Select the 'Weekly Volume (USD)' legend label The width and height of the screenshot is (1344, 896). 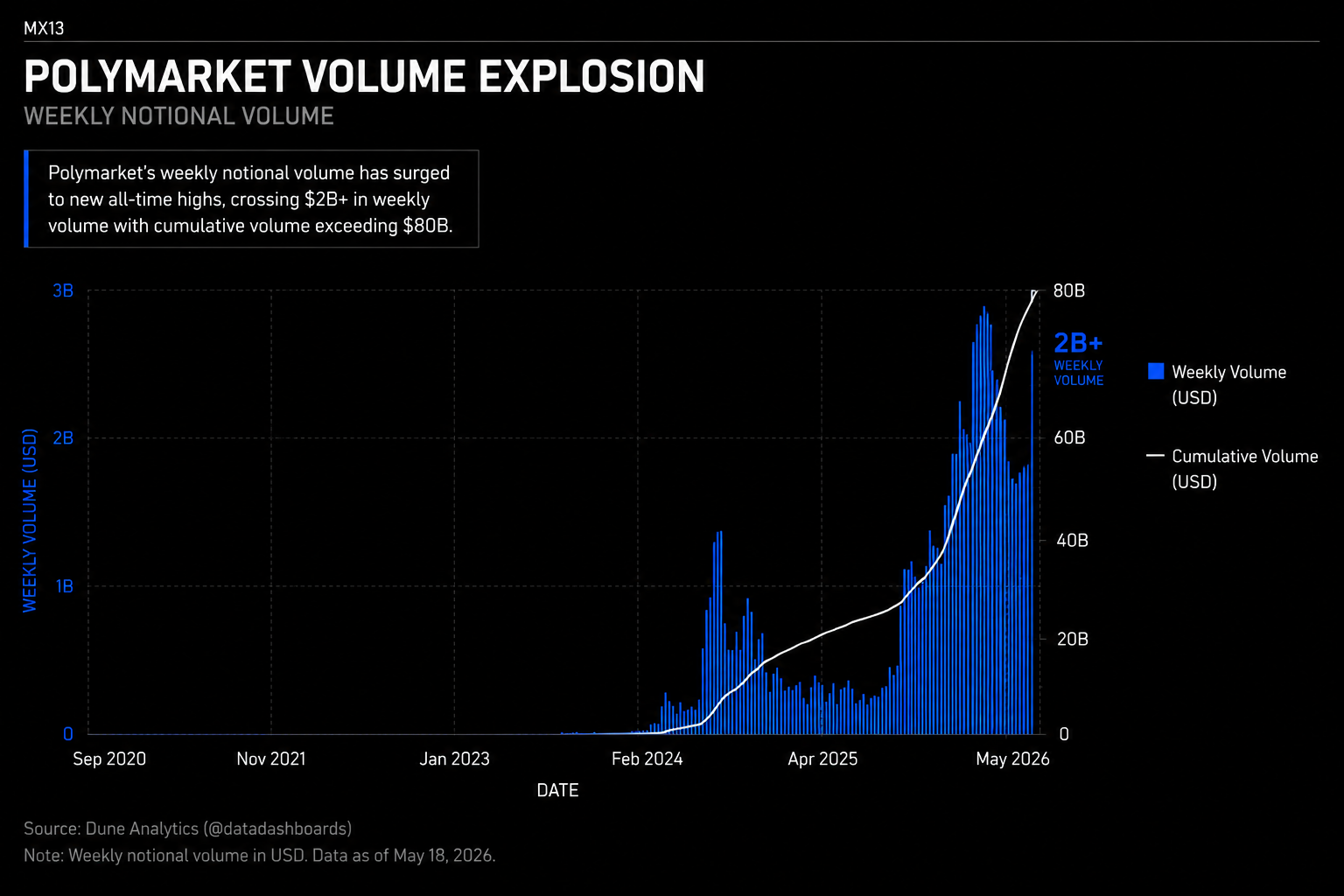point(1228,385)
